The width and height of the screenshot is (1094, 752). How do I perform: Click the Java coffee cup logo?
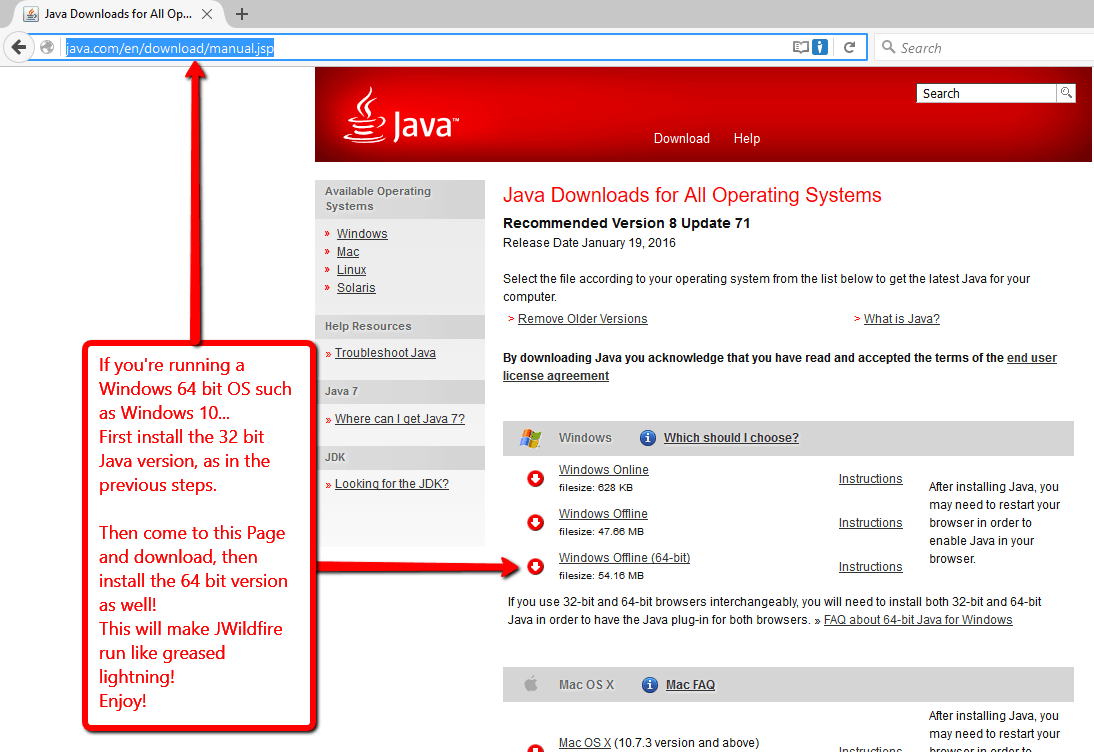(364, 116)
